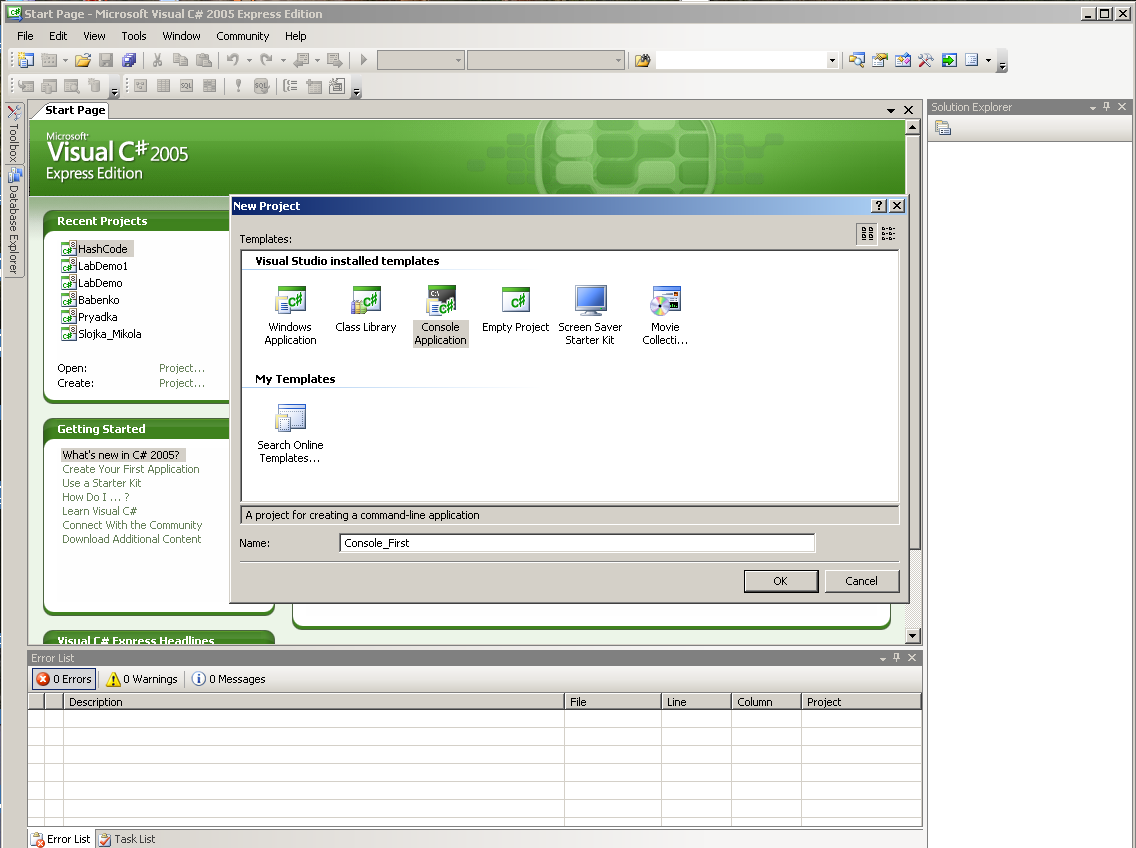The image size is (1136, 848).
Task: Select the Windows Application template
Action: 290,315
